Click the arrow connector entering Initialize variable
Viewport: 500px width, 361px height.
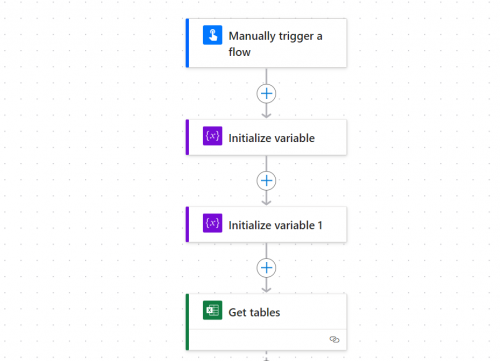click(x=266, y=111)
